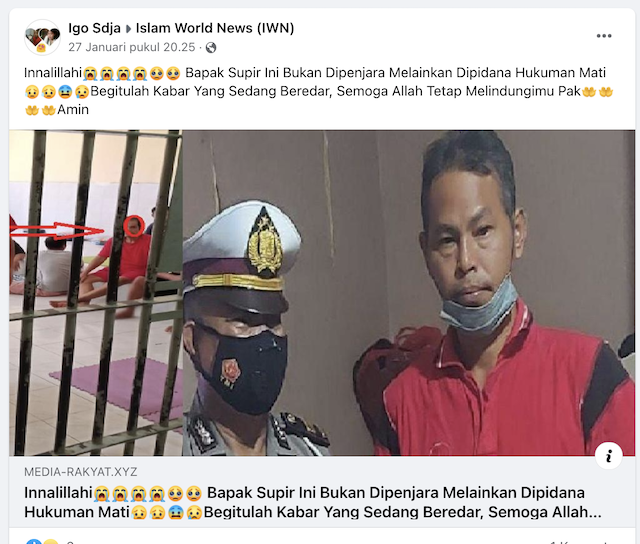640x544 pixels.
Task: Click the reactions count beside the emoji icons
Action: pyautogui.click(x=70, y=542)
